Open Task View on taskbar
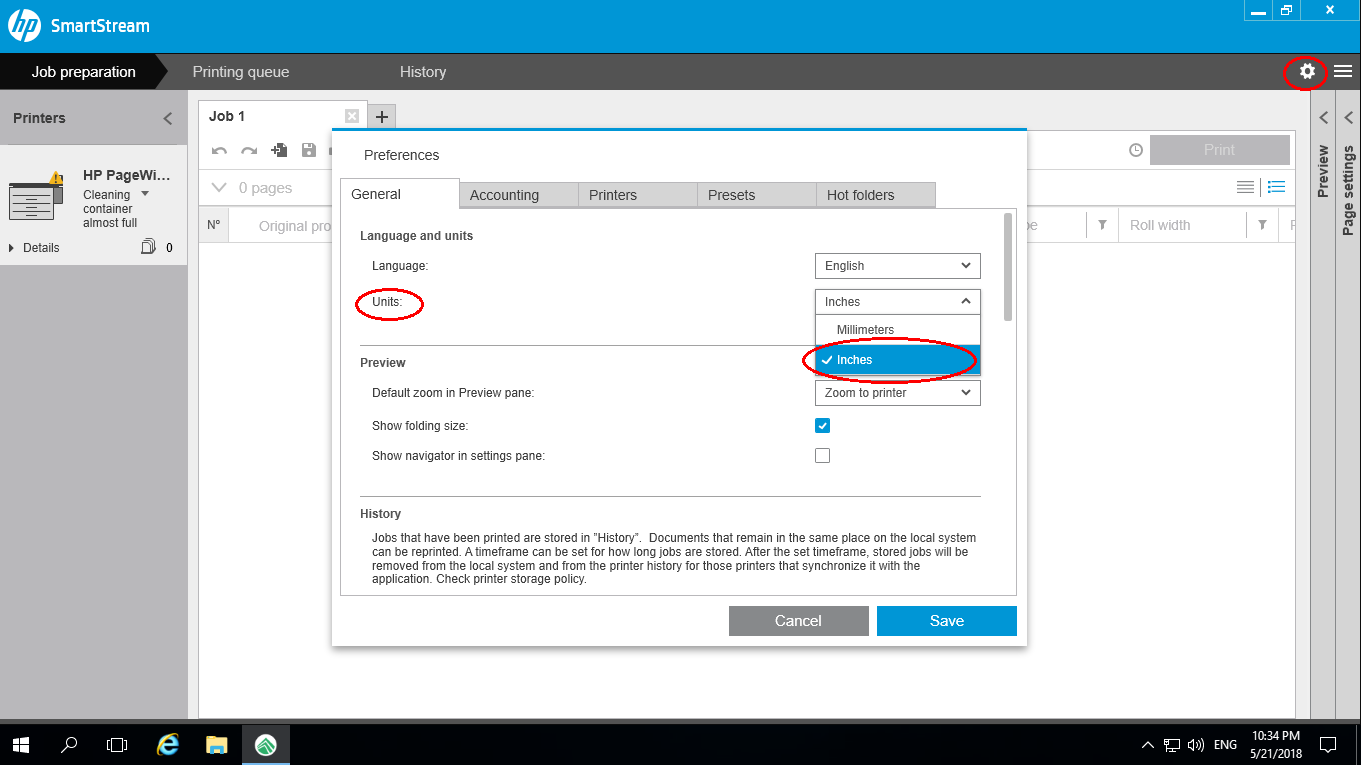The height and width of the screenshot is (769, 1361). click(x=117, y=745)
